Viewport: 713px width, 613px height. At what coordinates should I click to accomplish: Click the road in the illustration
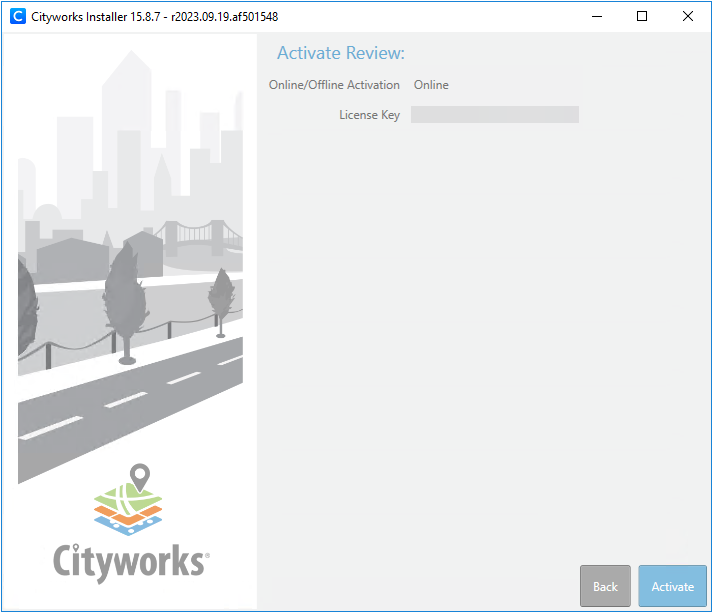pyautogui.click(x=130, y=400)
